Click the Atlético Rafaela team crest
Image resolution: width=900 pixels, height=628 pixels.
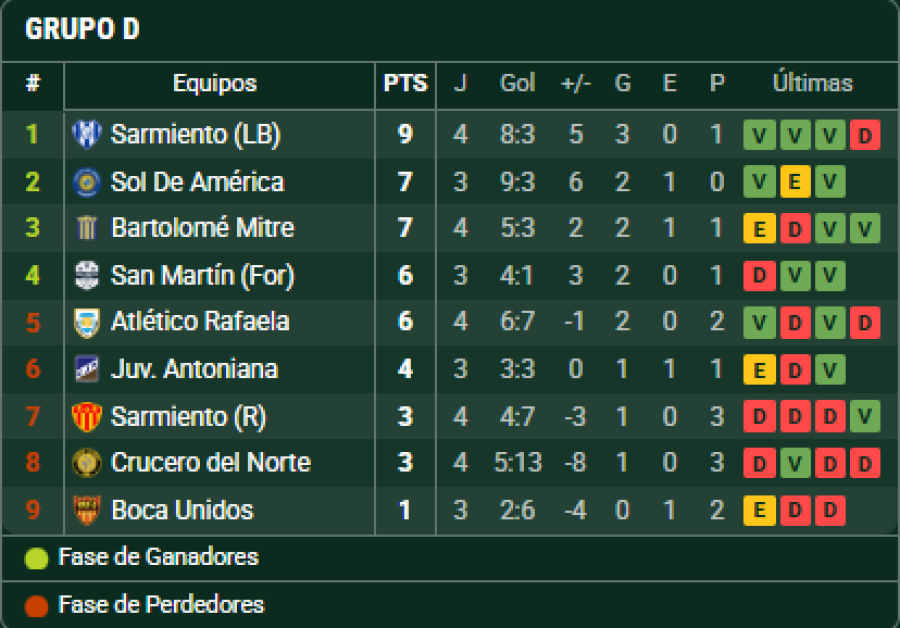87,322
